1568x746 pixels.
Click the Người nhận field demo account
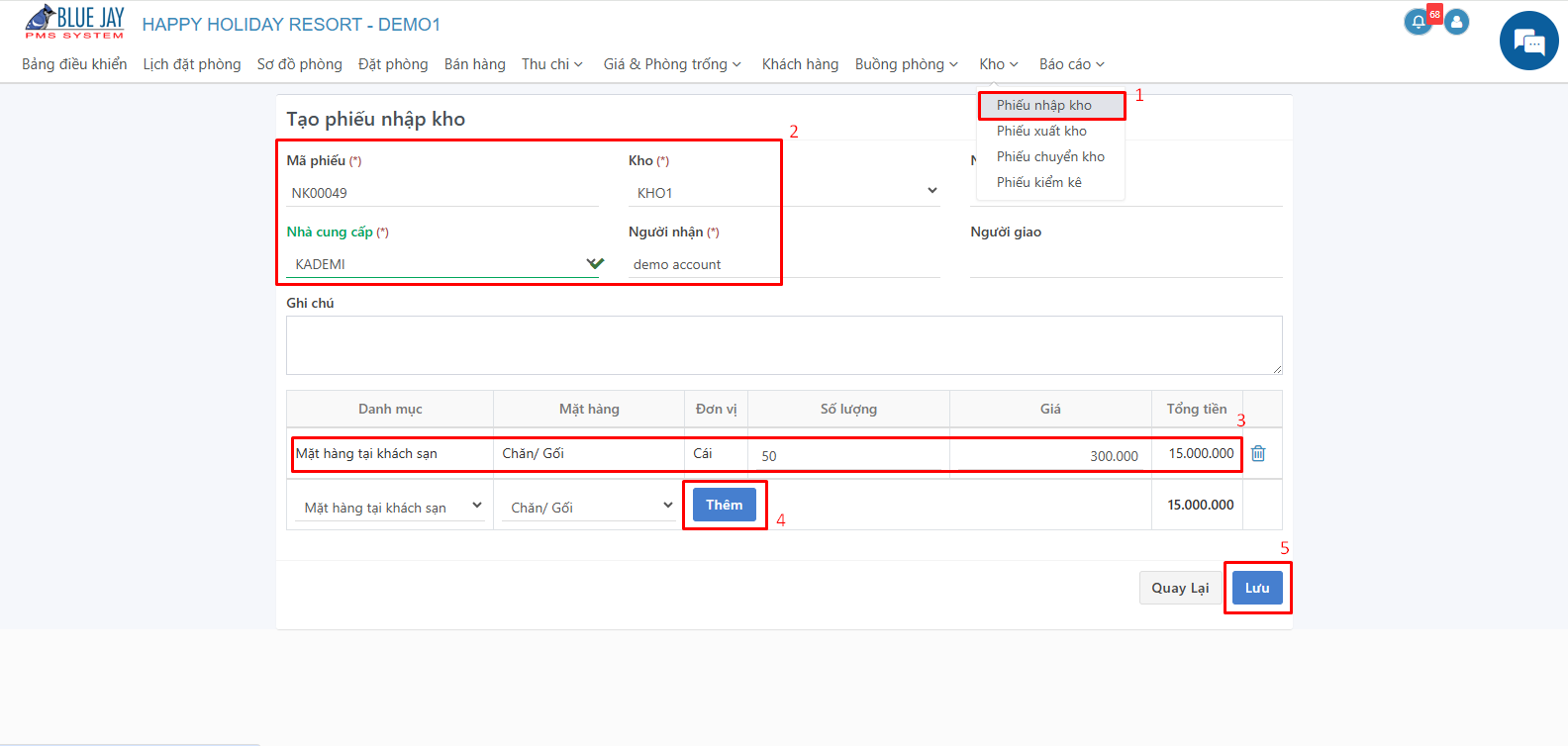pos(784,263)
